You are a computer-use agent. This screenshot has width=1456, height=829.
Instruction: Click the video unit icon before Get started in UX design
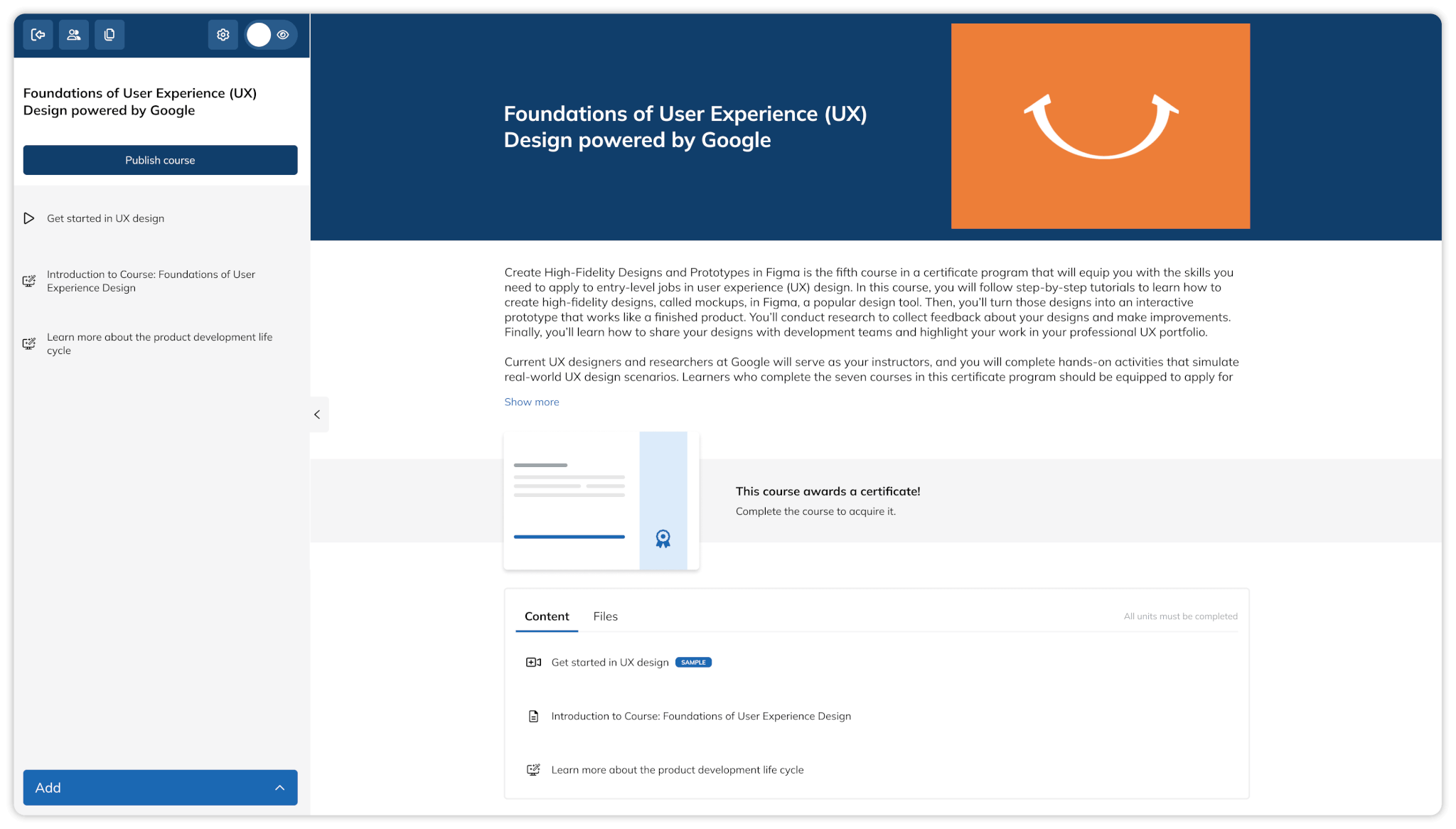532,662
